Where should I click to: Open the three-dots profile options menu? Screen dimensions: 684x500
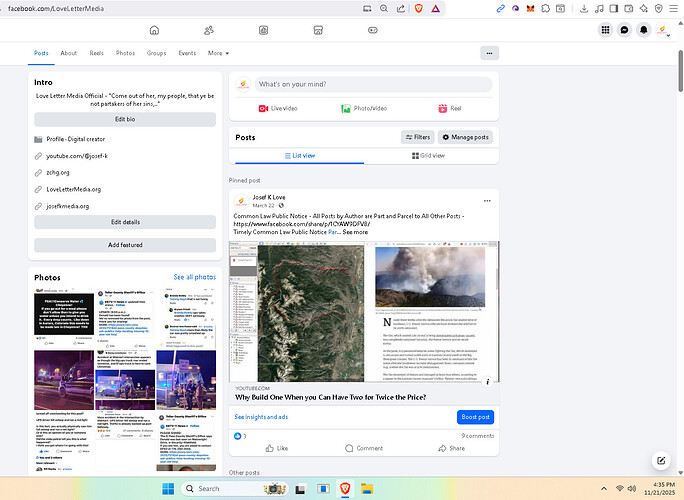[488, 53]
